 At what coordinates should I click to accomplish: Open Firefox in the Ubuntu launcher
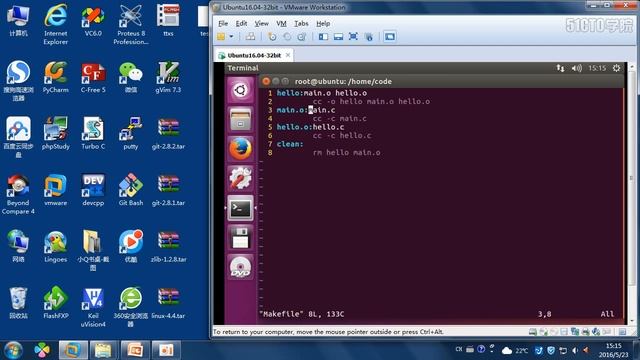pos(240,149)
